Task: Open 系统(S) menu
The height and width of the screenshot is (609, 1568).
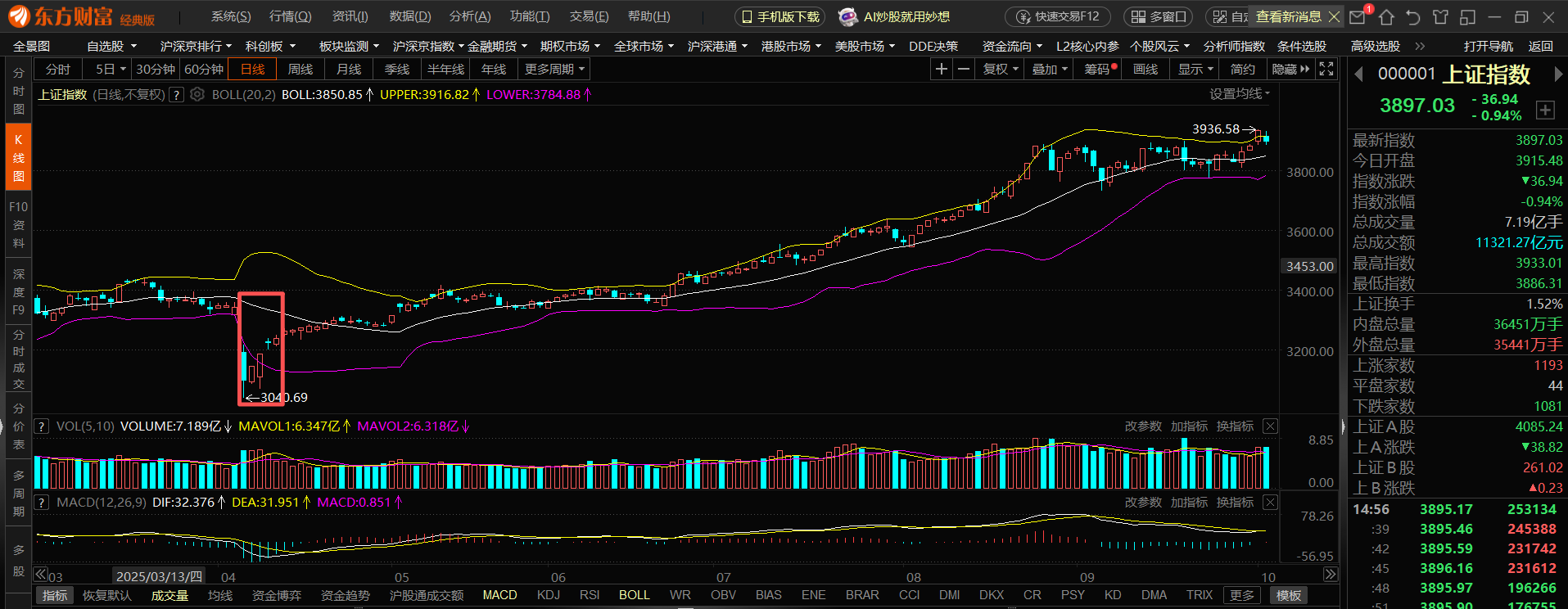Action: (x=231, y=16)
